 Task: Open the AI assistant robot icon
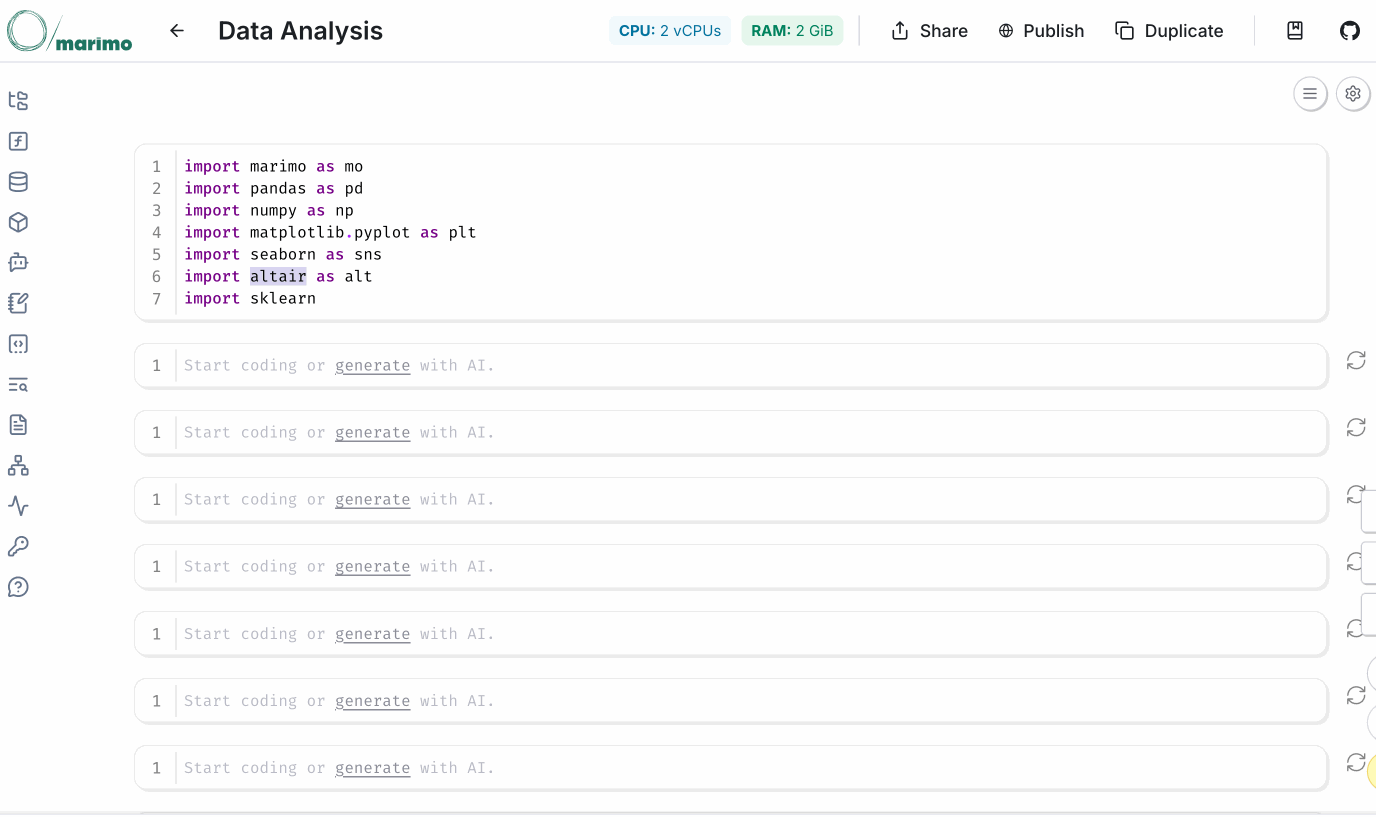[18, 263]
